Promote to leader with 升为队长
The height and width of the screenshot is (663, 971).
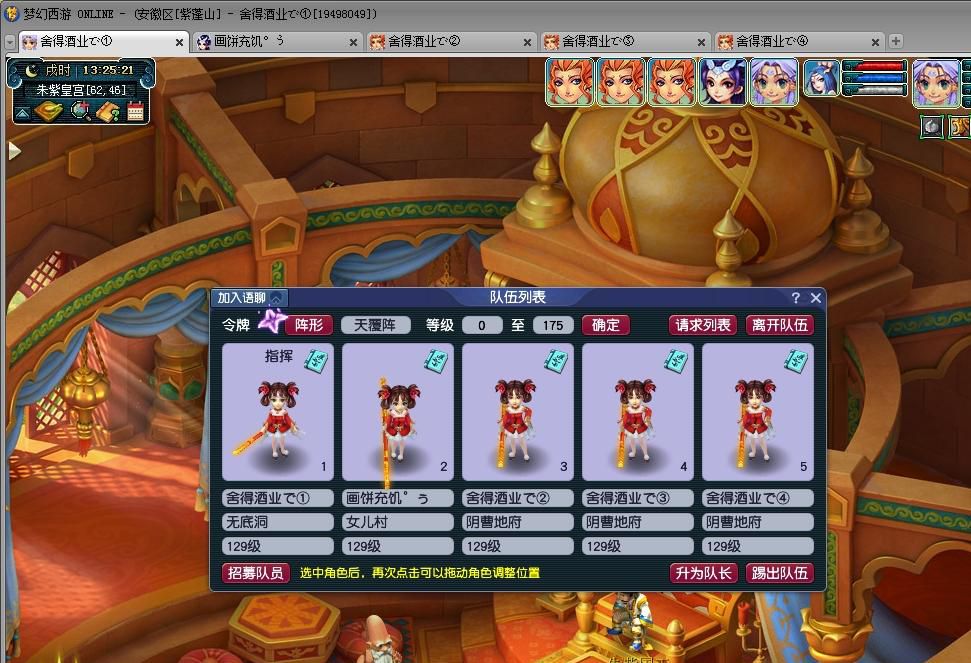(x=703, y=573)
